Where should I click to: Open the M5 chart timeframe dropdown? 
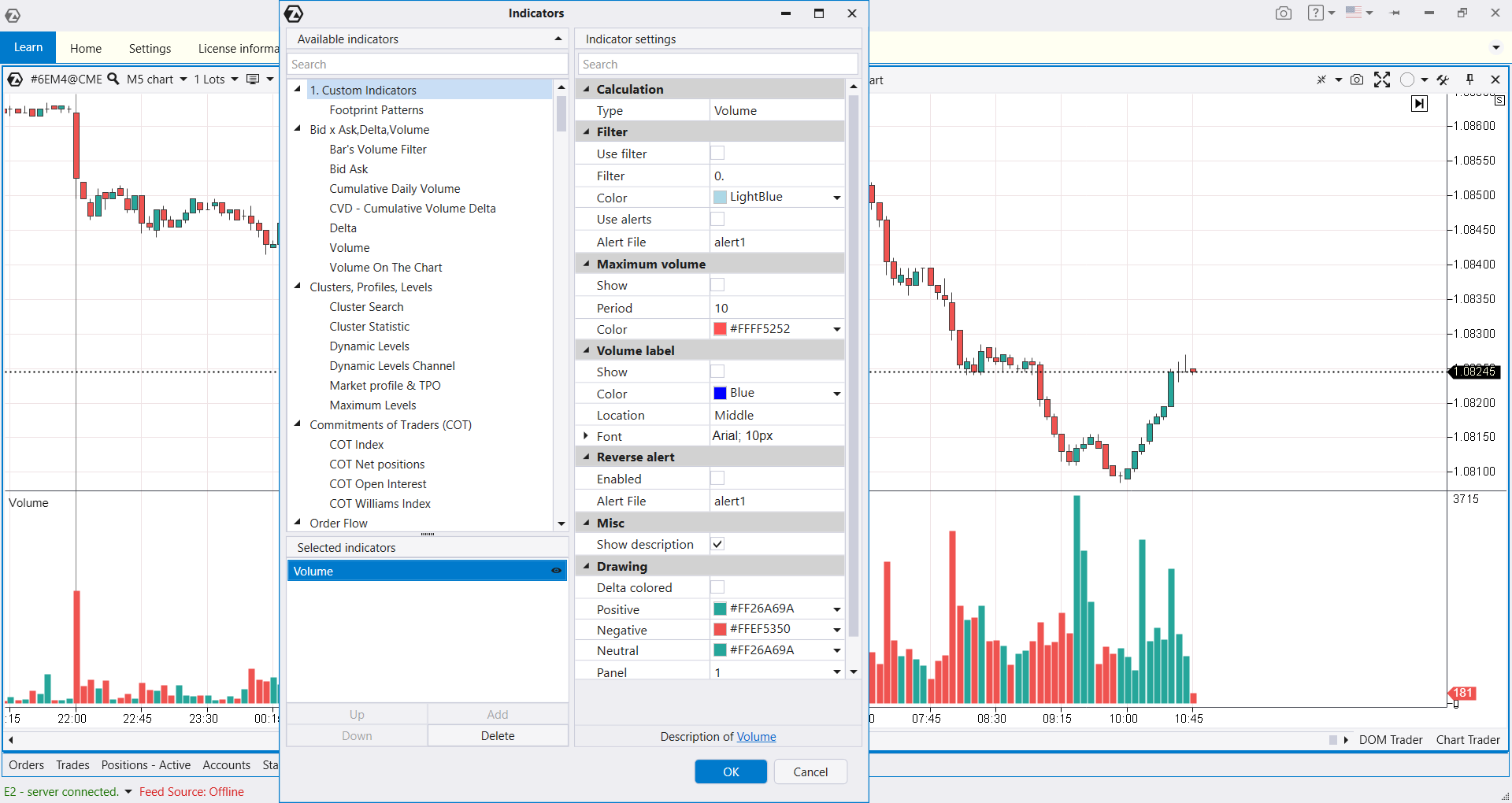[x=157, y=80]
